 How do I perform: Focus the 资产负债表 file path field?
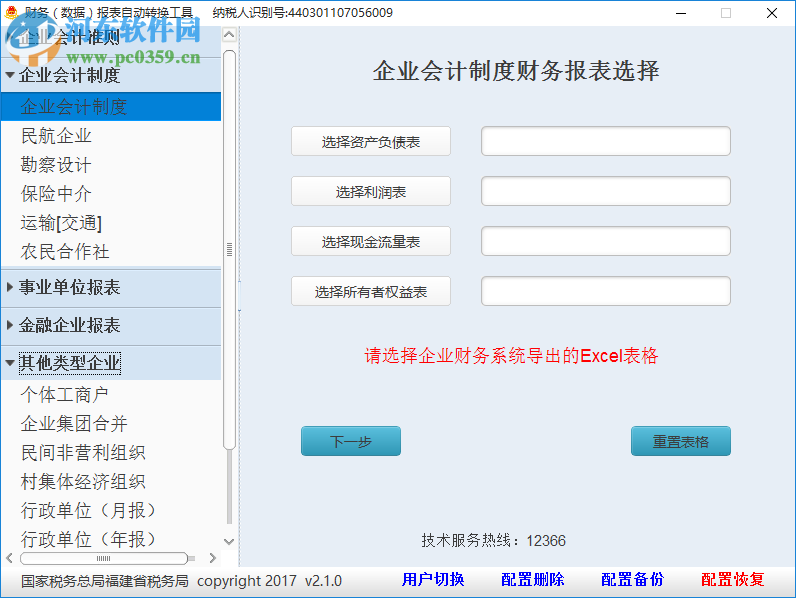tap(606, 141)
